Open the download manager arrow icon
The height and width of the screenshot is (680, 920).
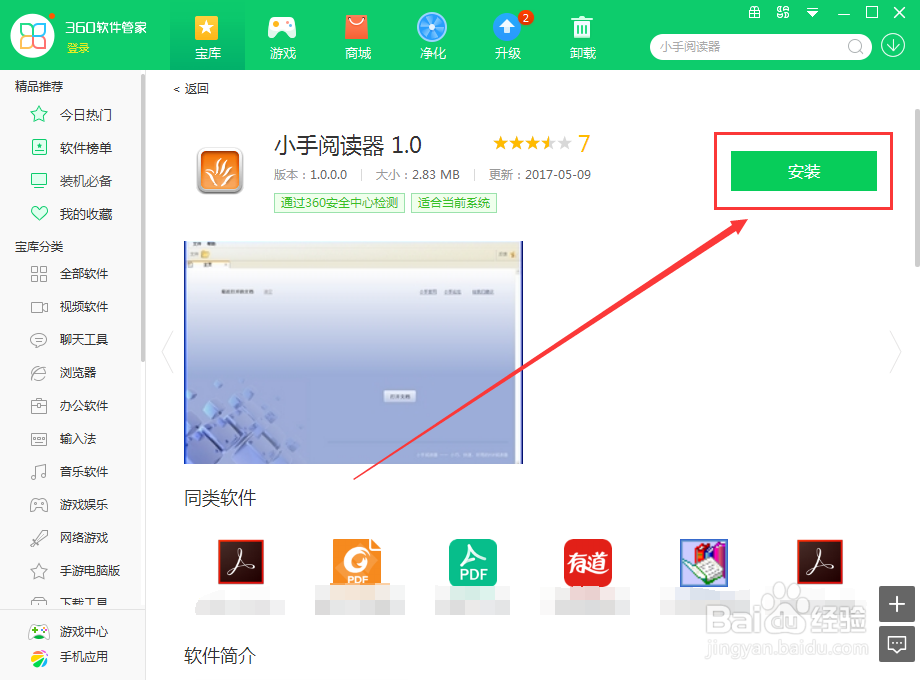(893, 45)
